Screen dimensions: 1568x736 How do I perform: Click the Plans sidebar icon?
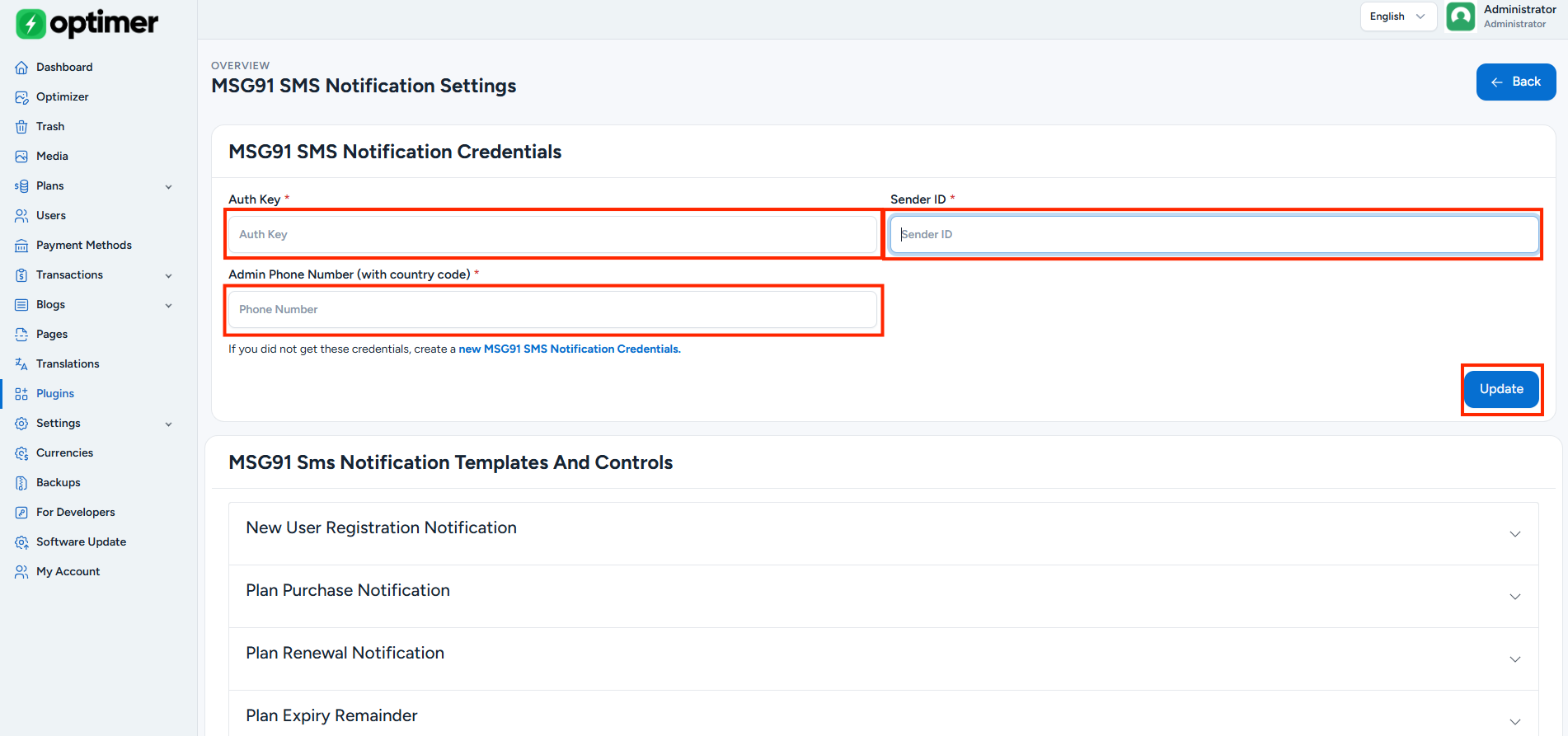coord(21,186)
